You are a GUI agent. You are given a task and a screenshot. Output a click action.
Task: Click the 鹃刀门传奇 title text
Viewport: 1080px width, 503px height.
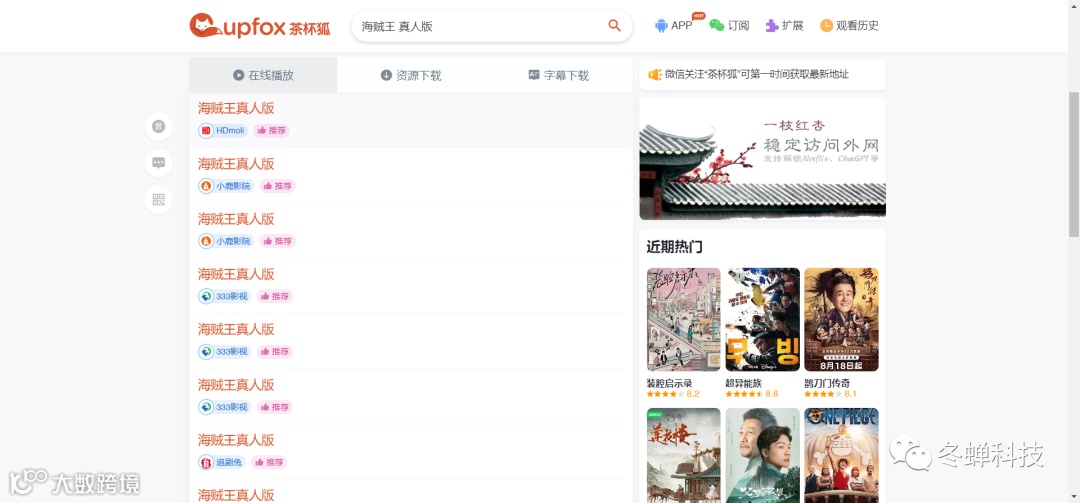[827, 383]
